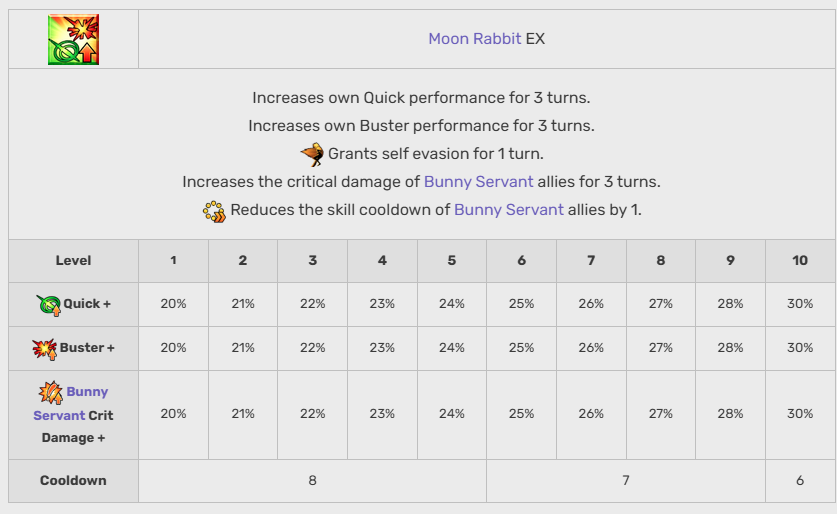Open Bunny Servant link in cooldown line
837x514 pixels.
pos(509,210)
